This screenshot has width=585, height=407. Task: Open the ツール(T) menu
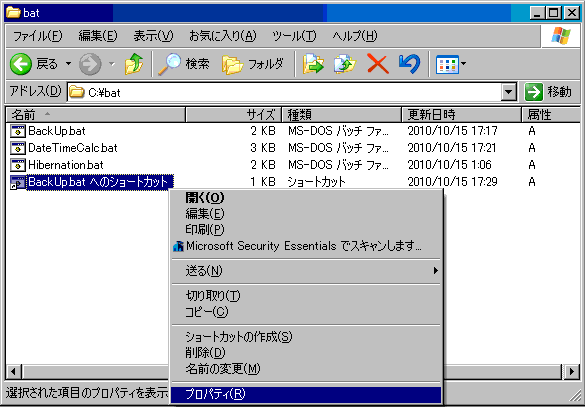point(294,36)
